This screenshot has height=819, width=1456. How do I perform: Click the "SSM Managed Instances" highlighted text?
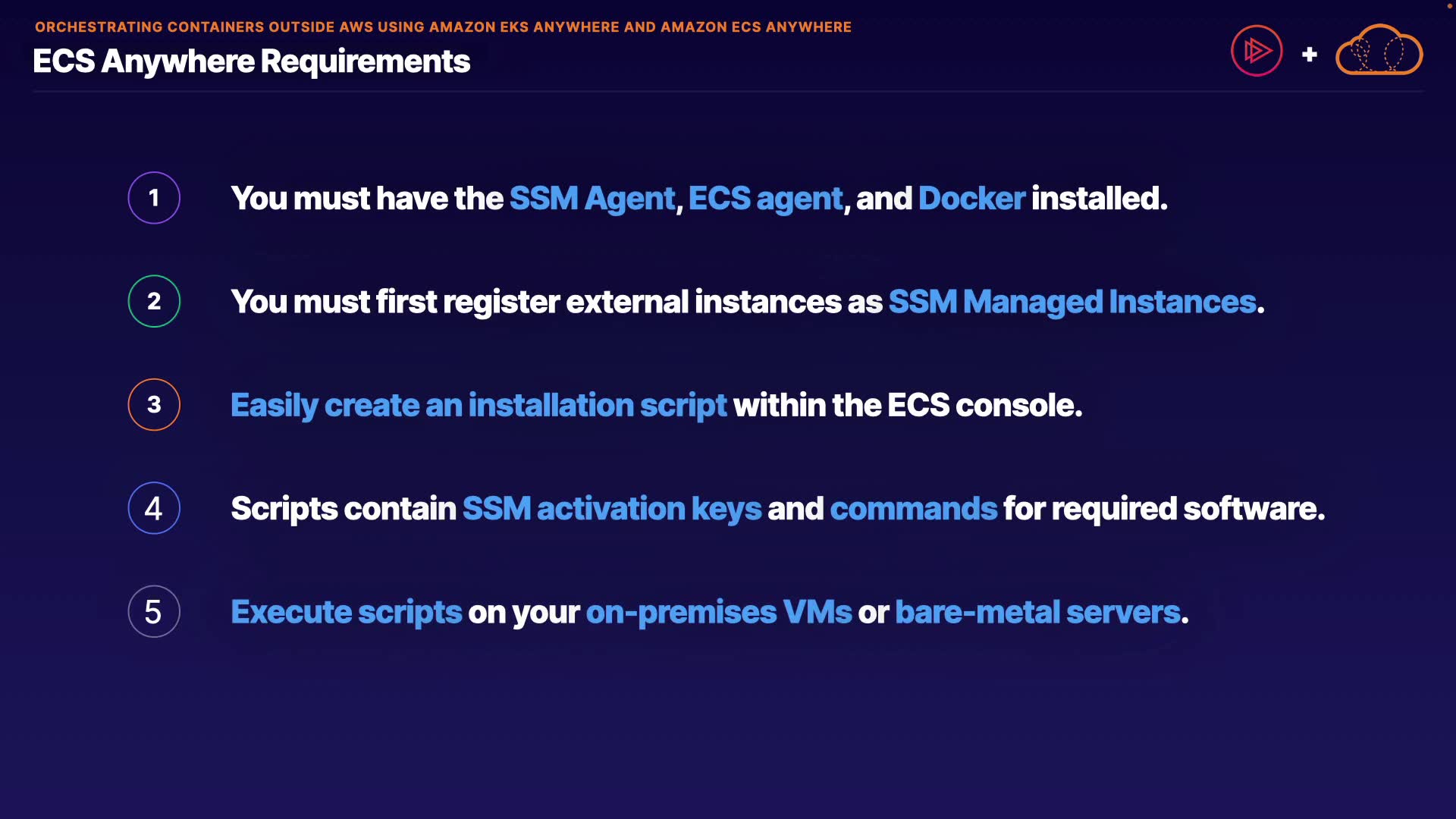click(x=1072, y=302)
